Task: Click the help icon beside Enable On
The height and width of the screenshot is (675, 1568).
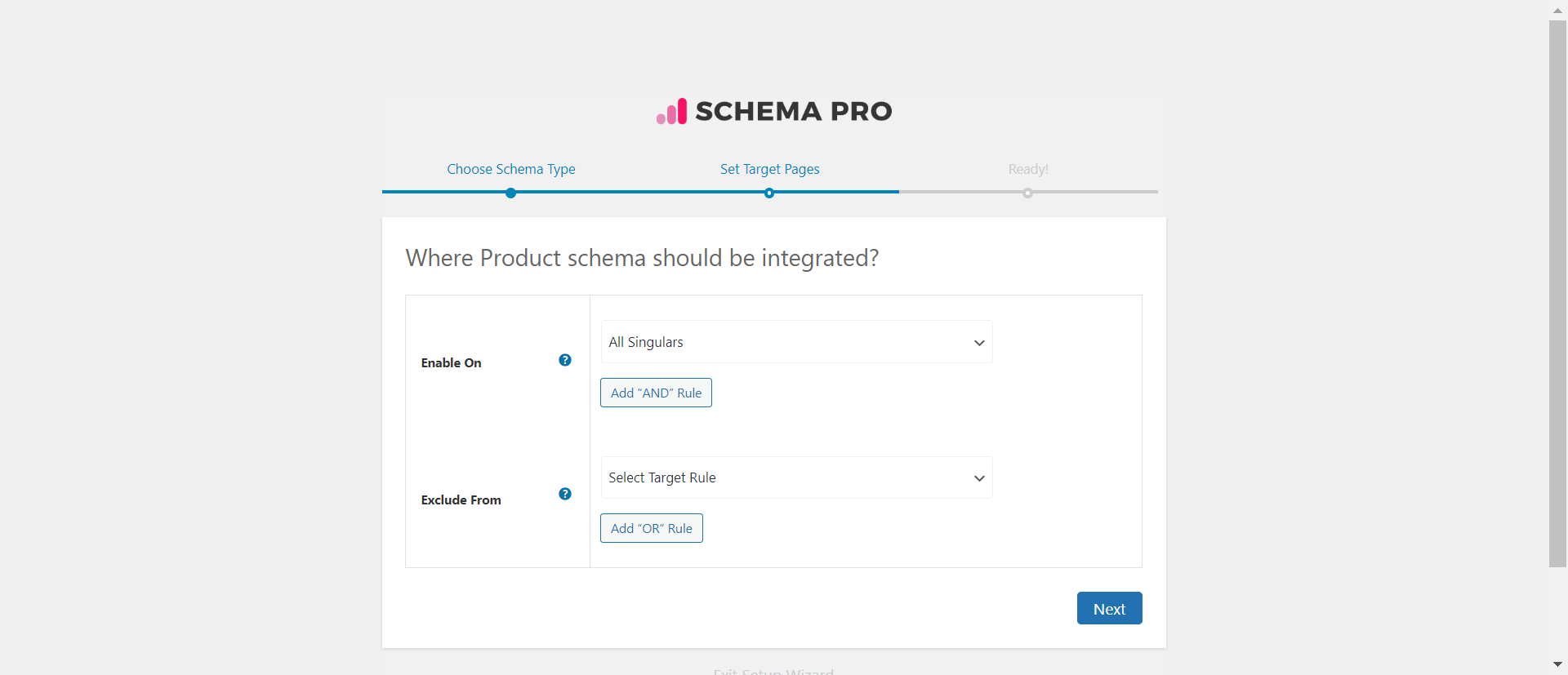Action: point(565,360)
